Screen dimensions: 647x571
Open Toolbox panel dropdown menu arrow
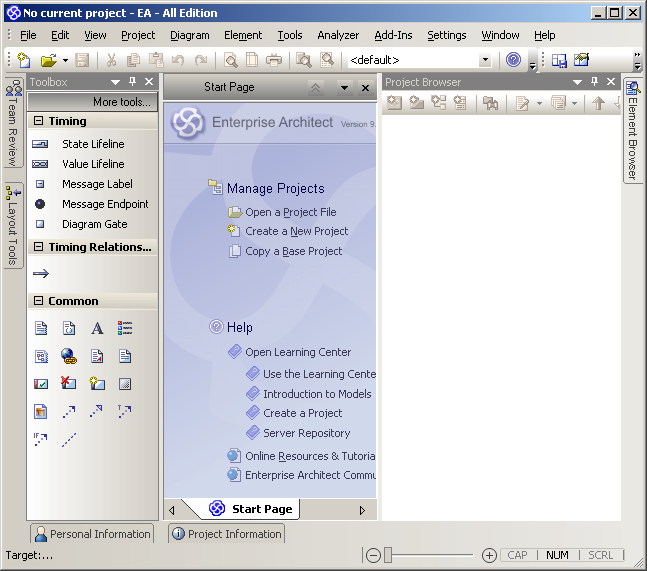pos(116,82)
